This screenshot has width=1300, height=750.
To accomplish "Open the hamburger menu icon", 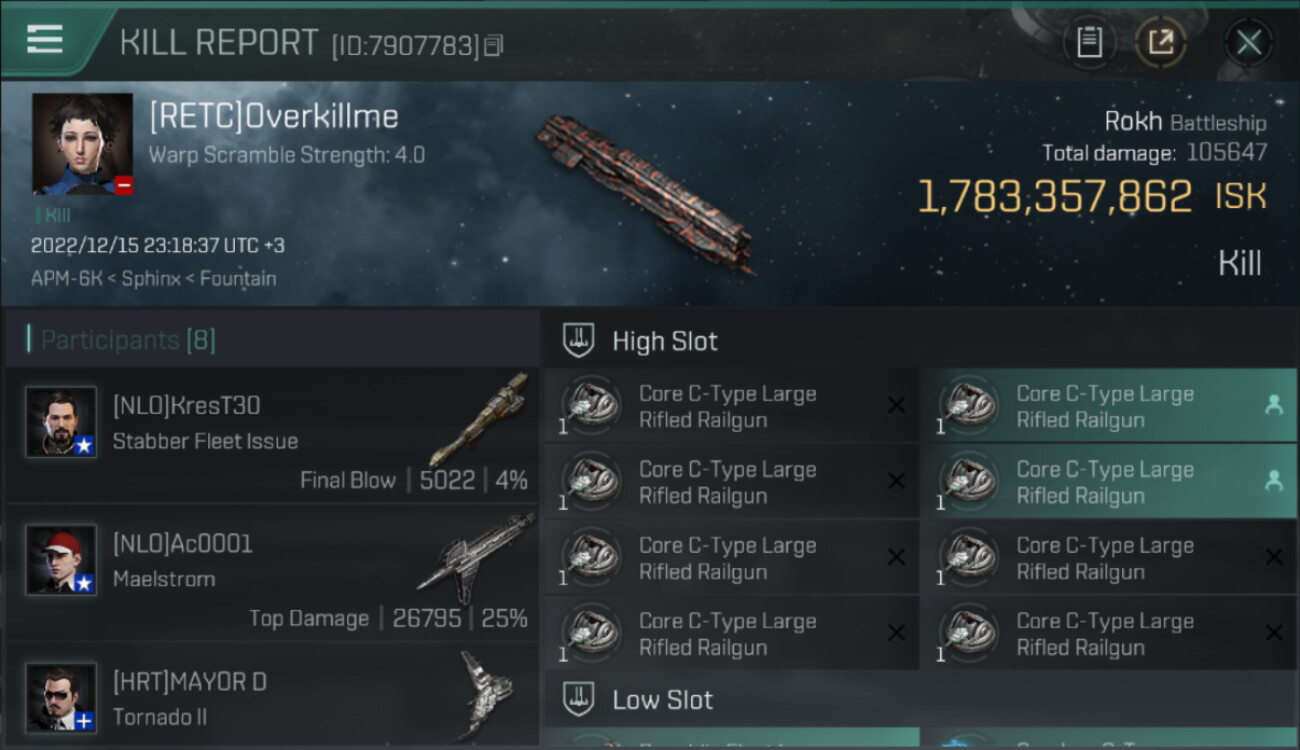I will [45, 39].
